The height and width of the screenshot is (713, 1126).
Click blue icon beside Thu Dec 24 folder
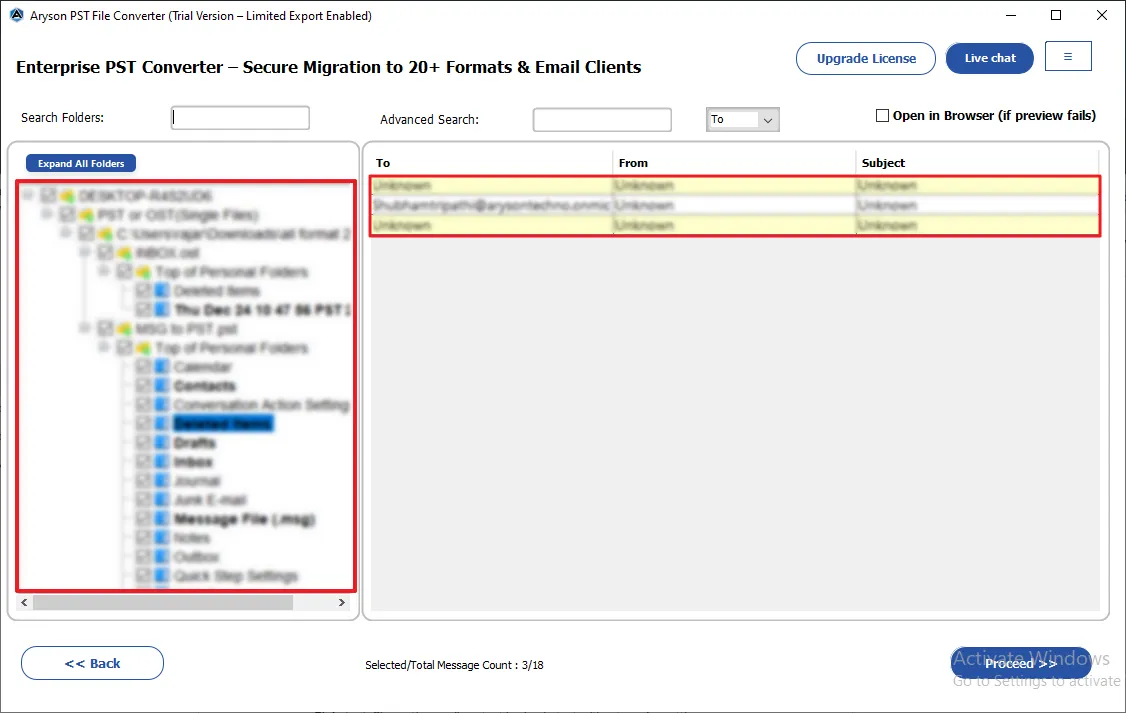[162, 309]
